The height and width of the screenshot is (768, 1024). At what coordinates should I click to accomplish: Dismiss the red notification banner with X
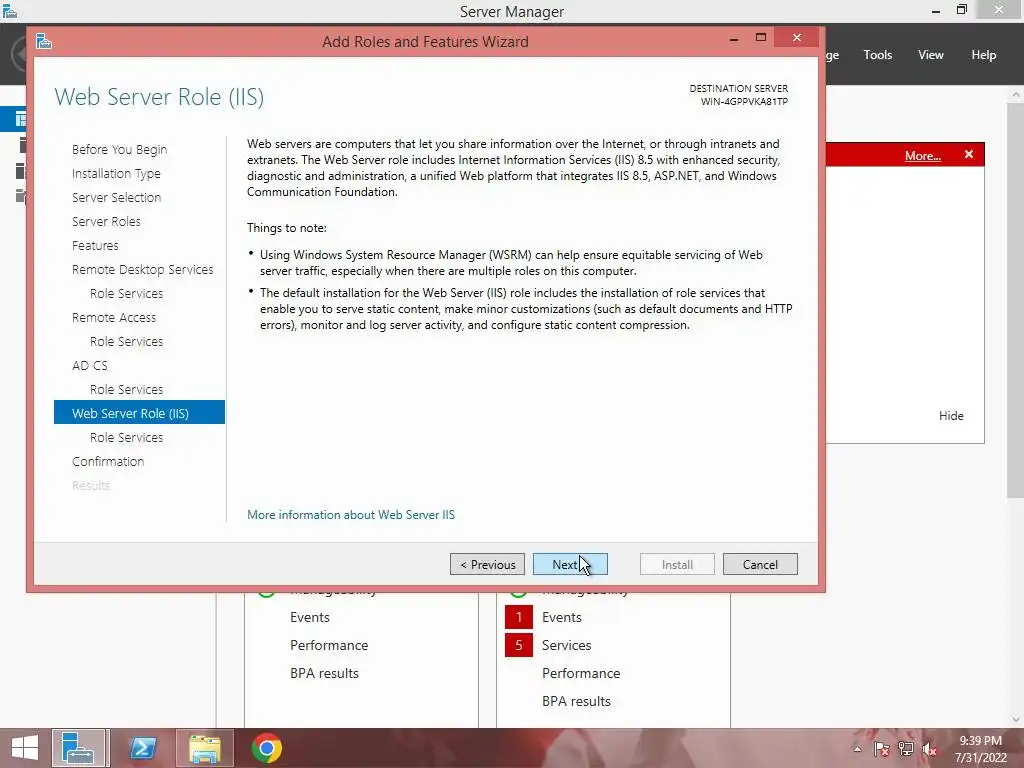pos(969,154)
